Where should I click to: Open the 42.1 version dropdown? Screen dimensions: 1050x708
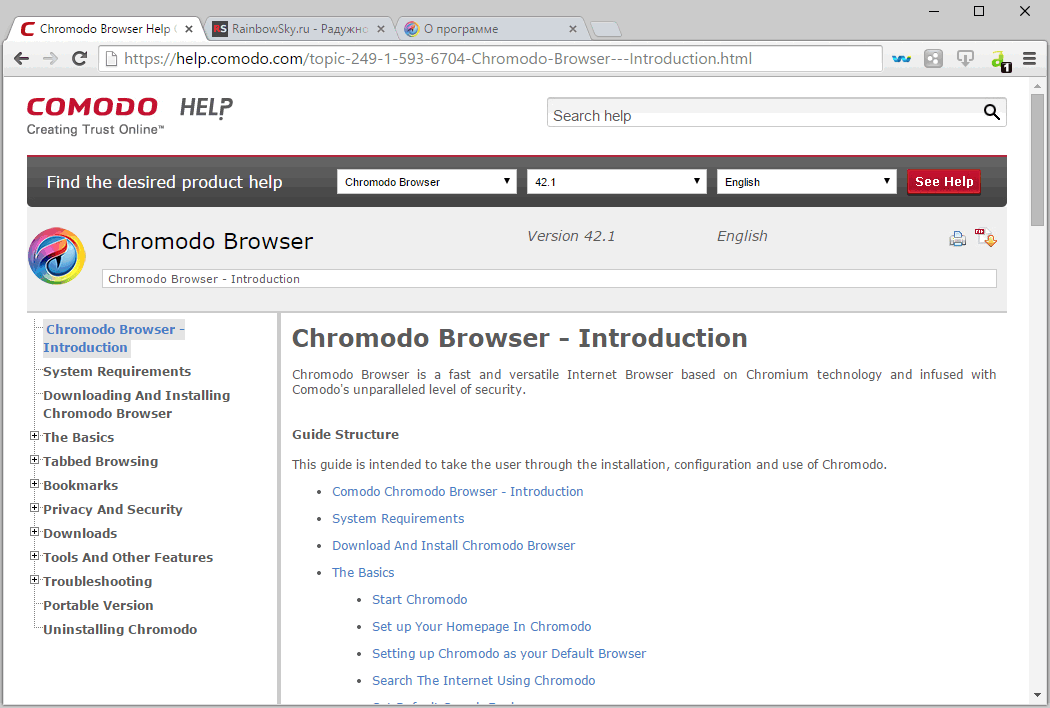(617, 182)
